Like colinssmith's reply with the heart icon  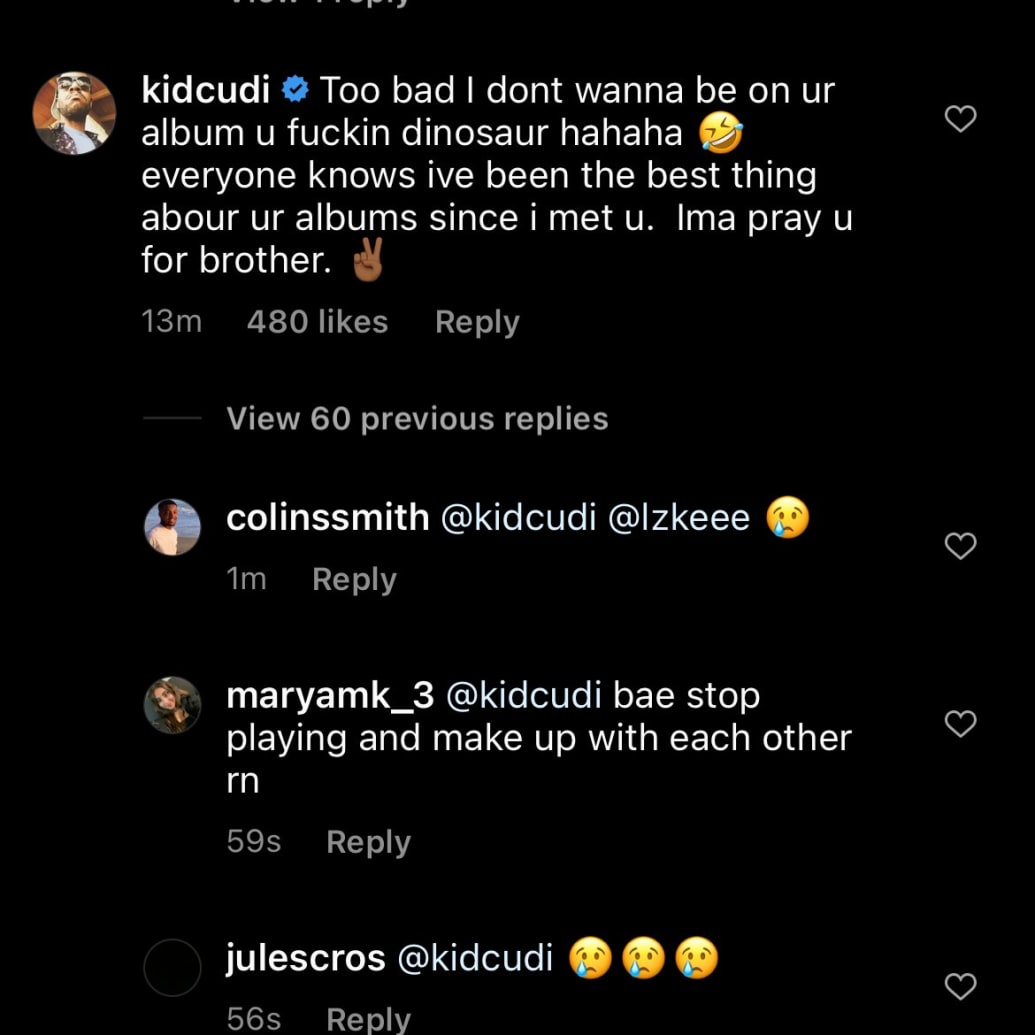(x=960, y=546)
